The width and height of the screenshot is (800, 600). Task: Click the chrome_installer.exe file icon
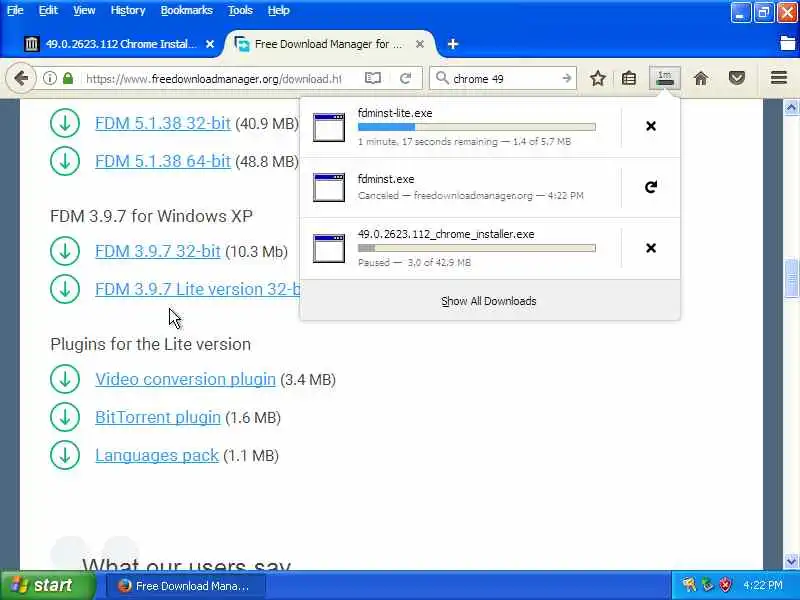(329, 248)
